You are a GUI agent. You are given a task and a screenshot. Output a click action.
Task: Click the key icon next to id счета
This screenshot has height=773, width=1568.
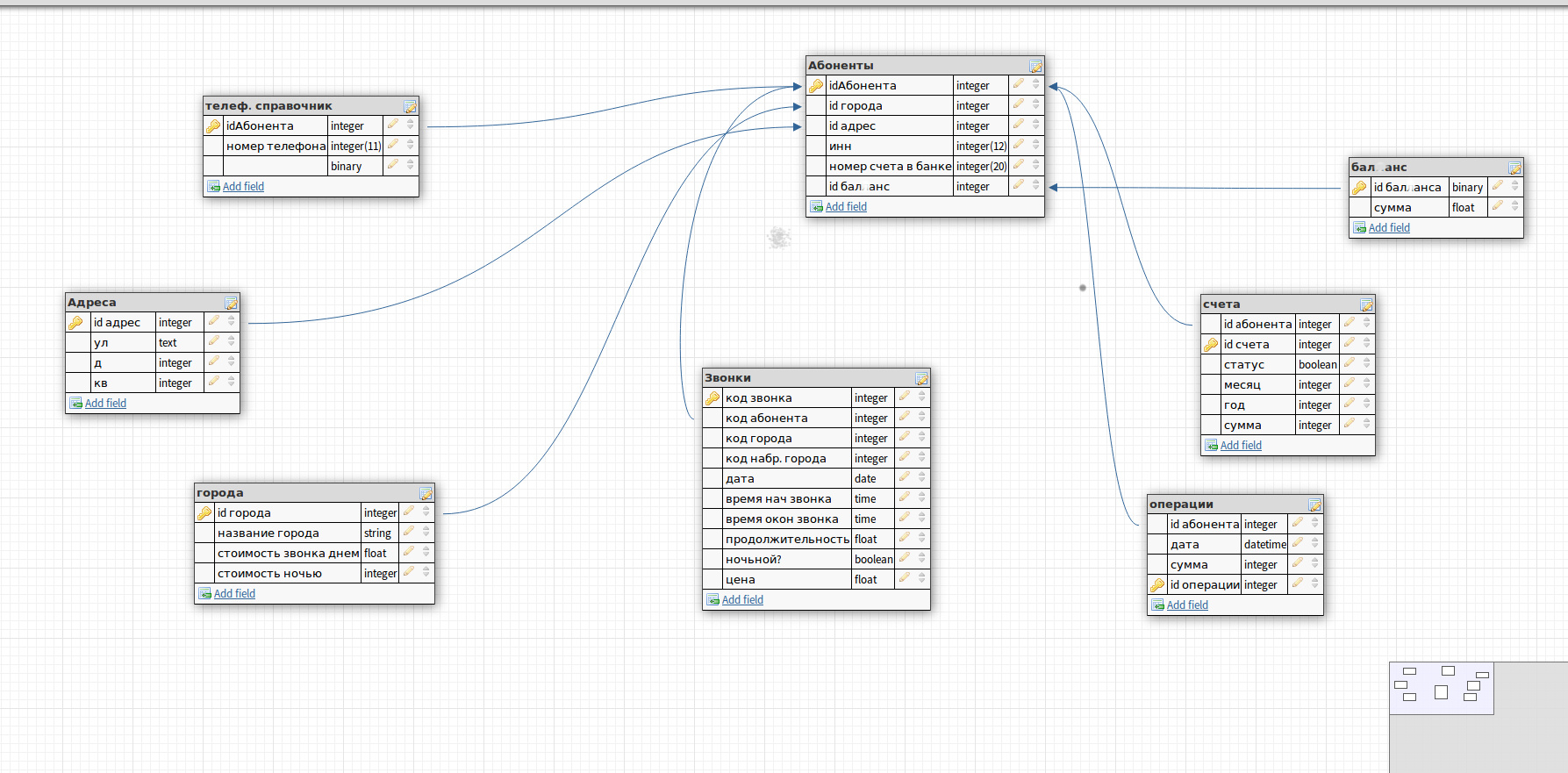[1211, 345]
